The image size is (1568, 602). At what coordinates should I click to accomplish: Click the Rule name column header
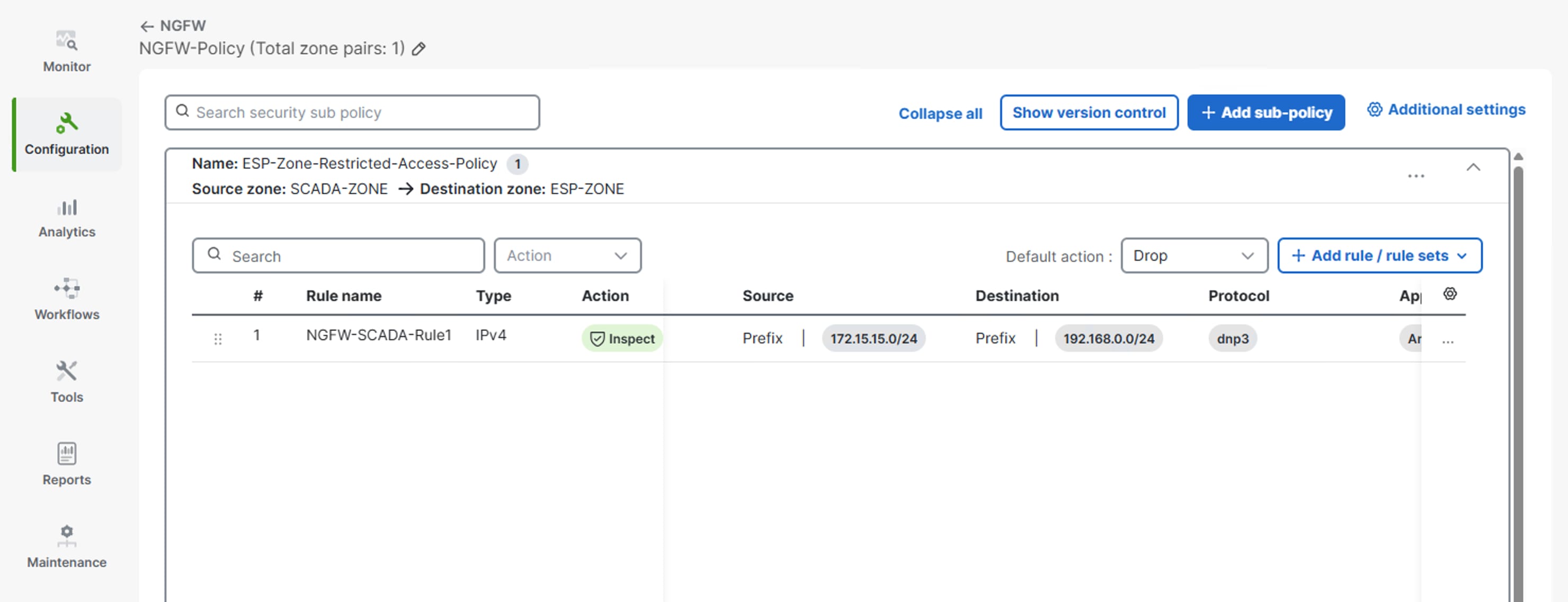tap(343, 296)
